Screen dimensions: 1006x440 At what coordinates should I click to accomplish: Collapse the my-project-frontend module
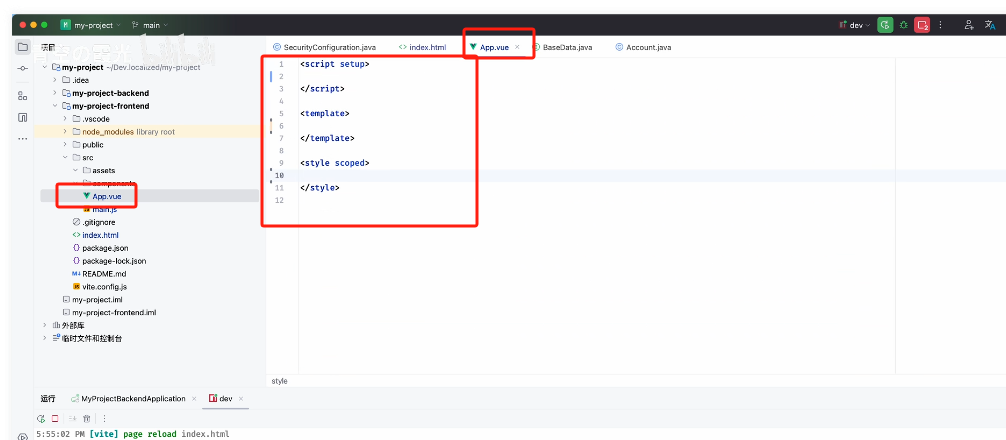click(55, 106)
